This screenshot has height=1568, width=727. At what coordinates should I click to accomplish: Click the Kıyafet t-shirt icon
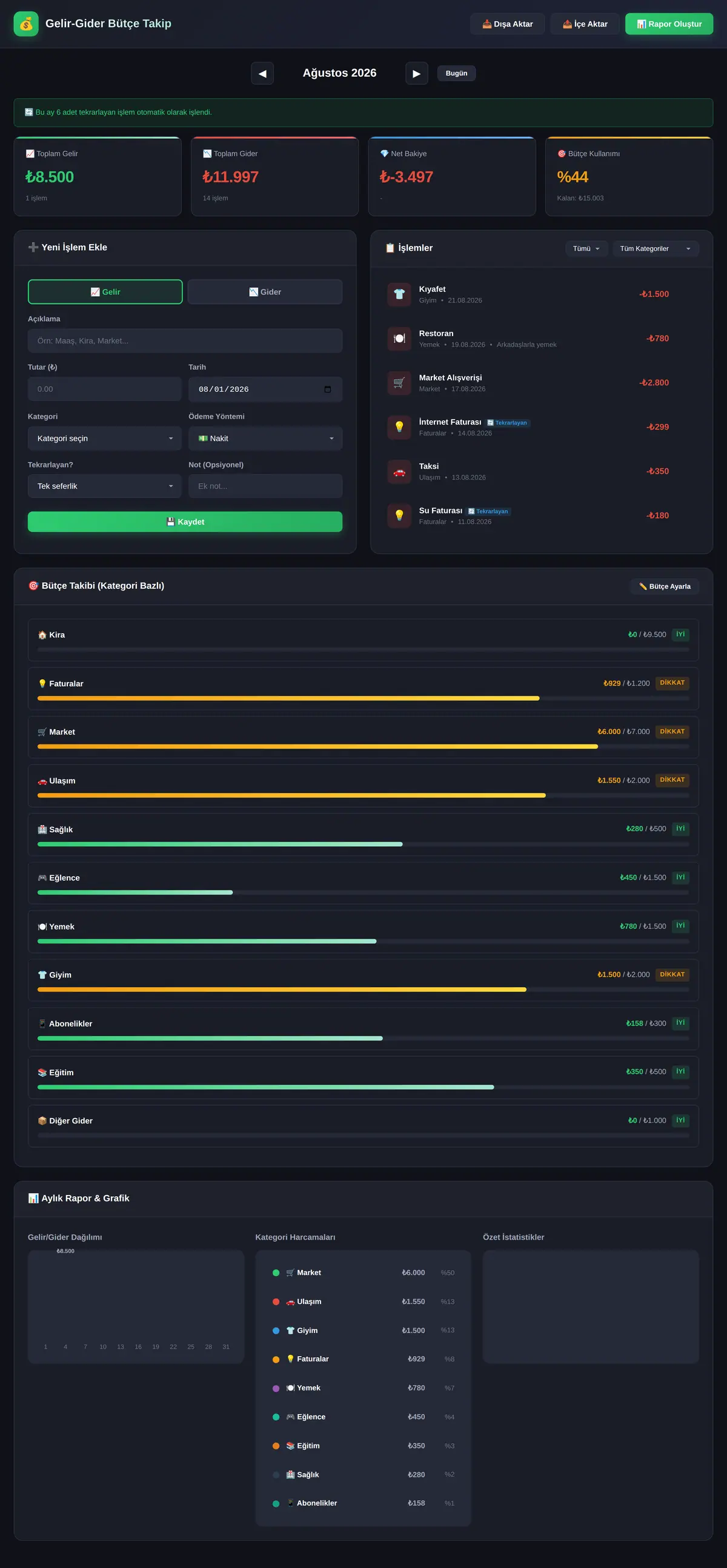click(x=399, y=294)
